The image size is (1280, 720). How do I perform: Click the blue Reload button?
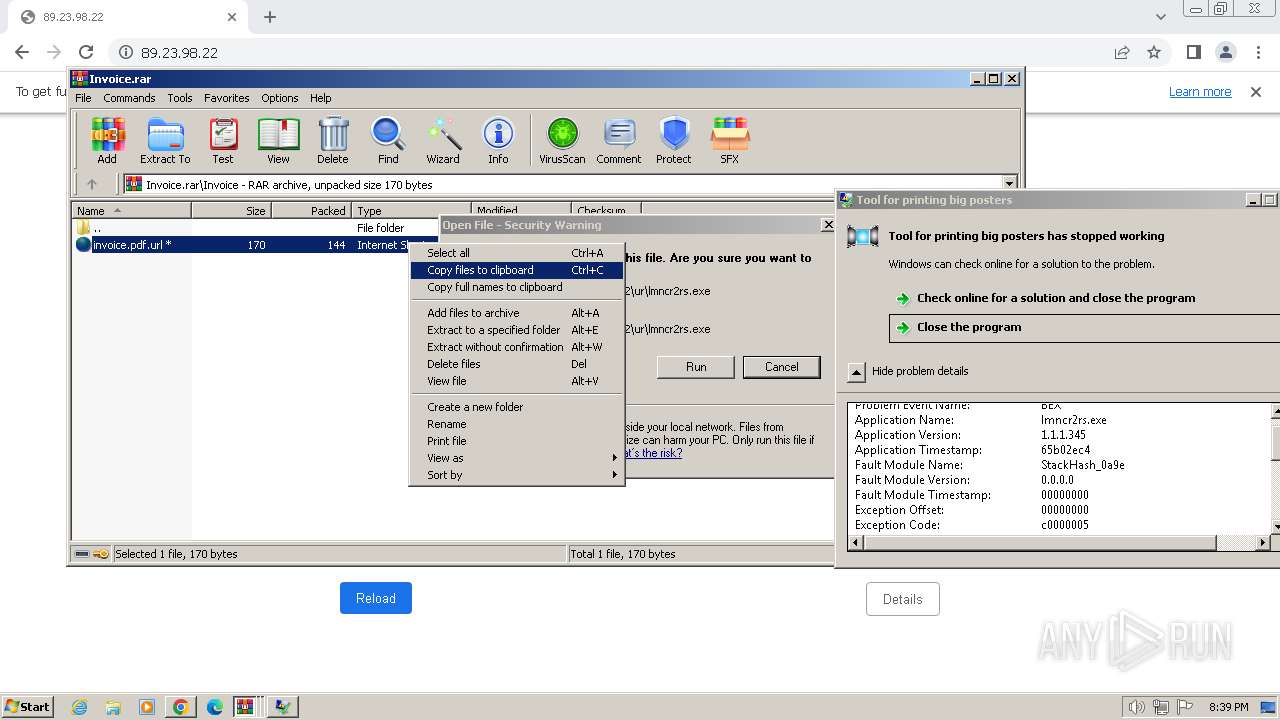[376, 598]
